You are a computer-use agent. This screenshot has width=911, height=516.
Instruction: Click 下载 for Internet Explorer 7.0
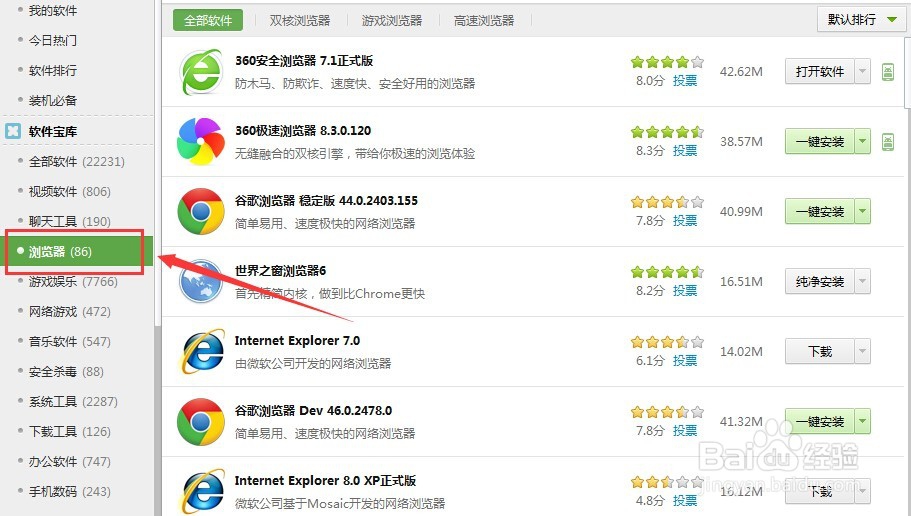click(820, 351)
